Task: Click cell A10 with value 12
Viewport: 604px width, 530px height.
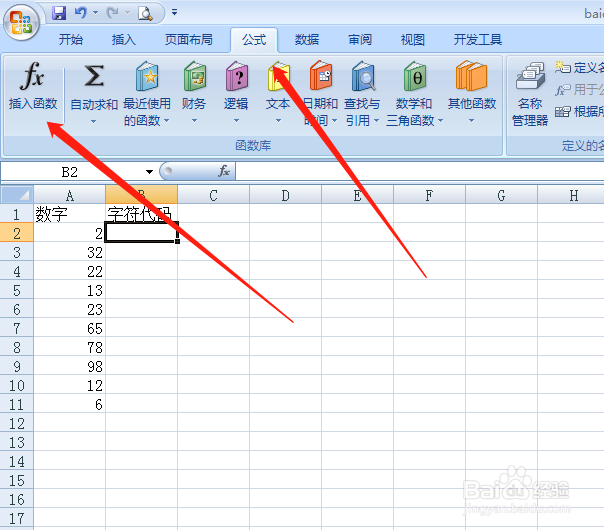Action: [69, 385]
